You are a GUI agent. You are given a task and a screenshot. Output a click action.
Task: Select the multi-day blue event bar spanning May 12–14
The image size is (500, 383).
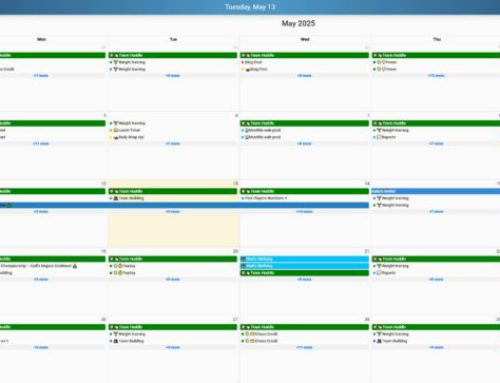click(x=184, y=205)
